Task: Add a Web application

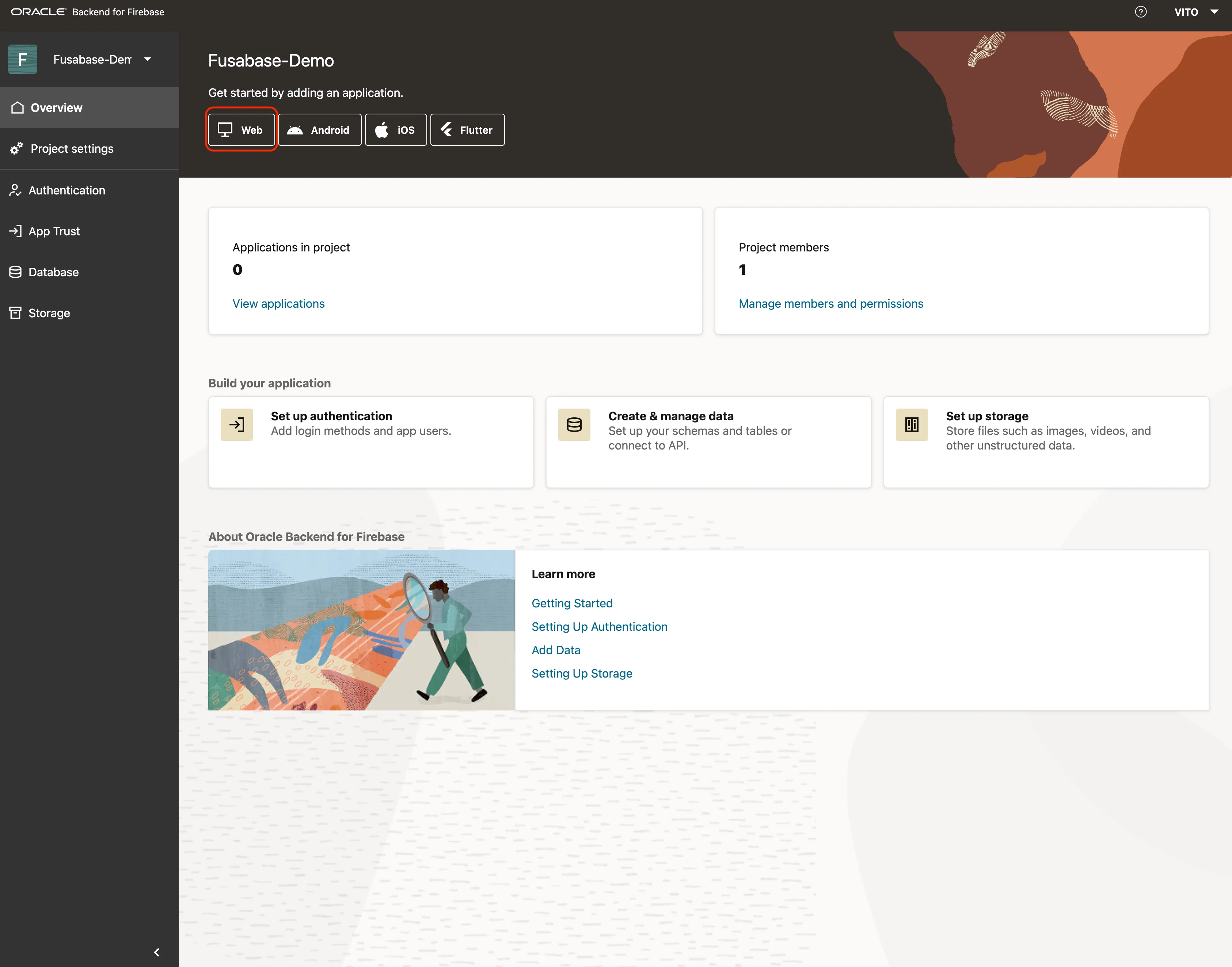Action: point(242,130)
